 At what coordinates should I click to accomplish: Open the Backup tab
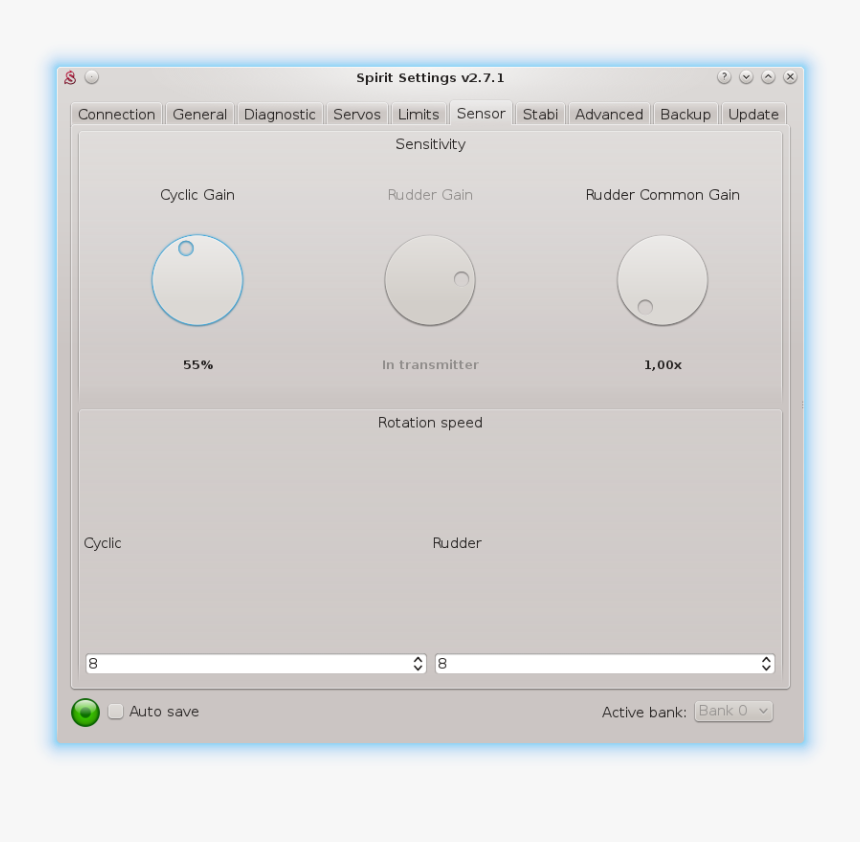click(685, 114)
